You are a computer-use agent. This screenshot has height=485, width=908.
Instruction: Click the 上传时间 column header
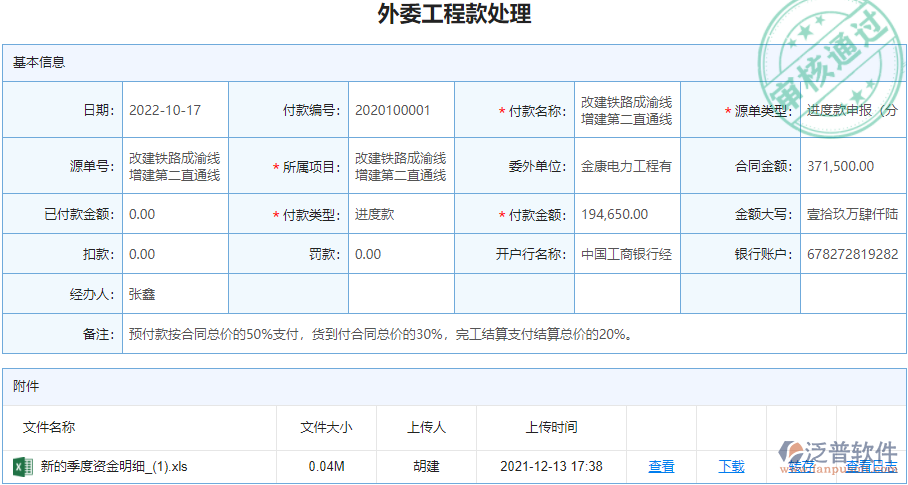[x=551, y=428]
